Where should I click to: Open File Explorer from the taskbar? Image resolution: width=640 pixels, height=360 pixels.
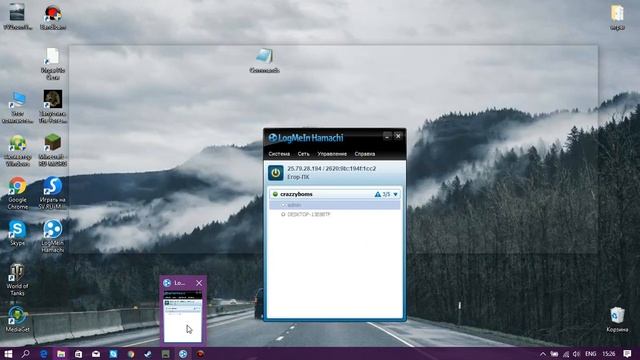(61, 354)
